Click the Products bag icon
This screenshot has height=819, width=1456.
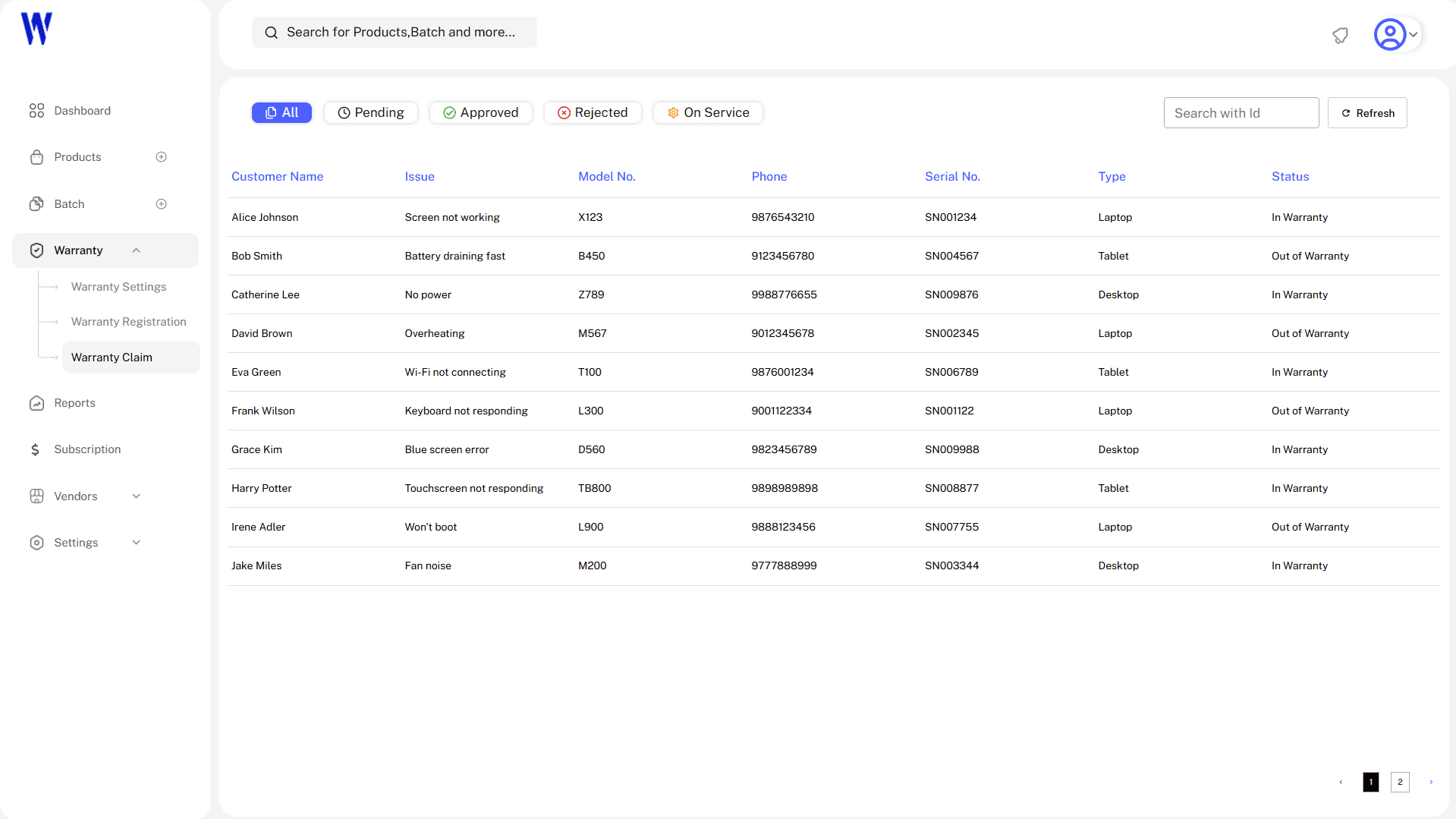pos(37,157)
